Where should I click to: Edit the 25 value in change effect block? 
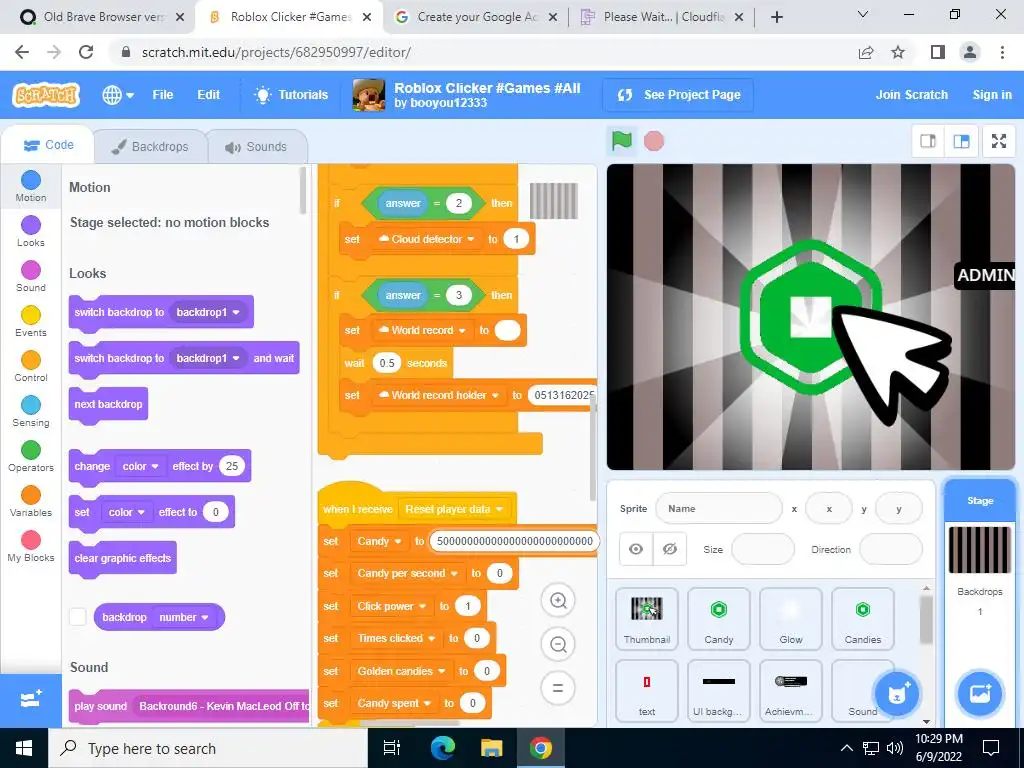coord(232,466)
